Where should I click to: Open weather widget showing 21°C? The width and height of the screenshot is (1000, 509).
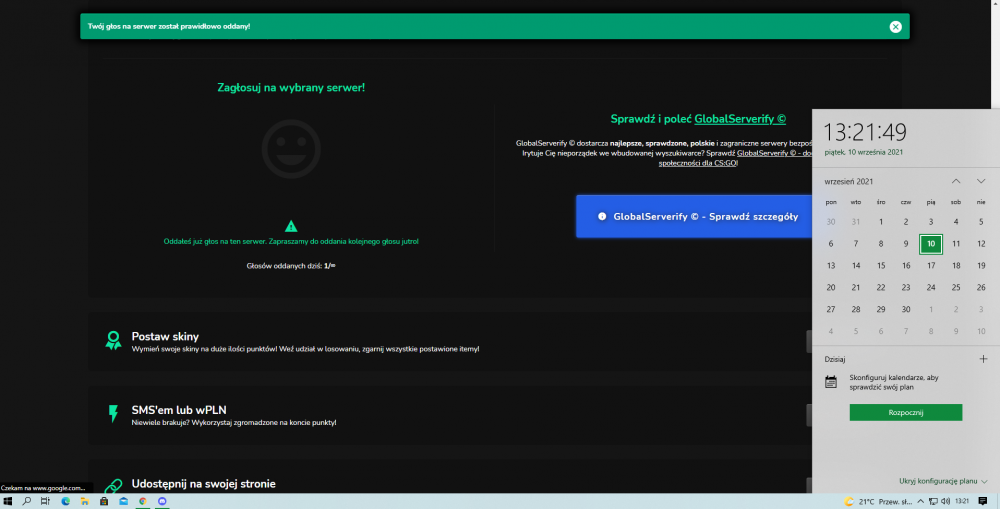pyautogui.click(x=878, y=501)
